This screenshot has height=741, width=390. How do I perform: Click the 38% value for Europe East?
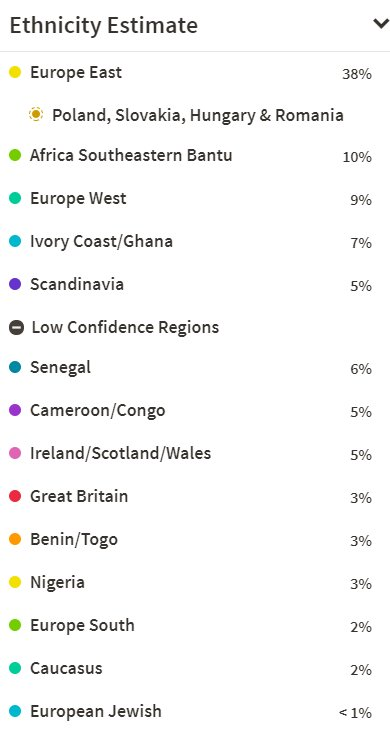click(357, 74)
